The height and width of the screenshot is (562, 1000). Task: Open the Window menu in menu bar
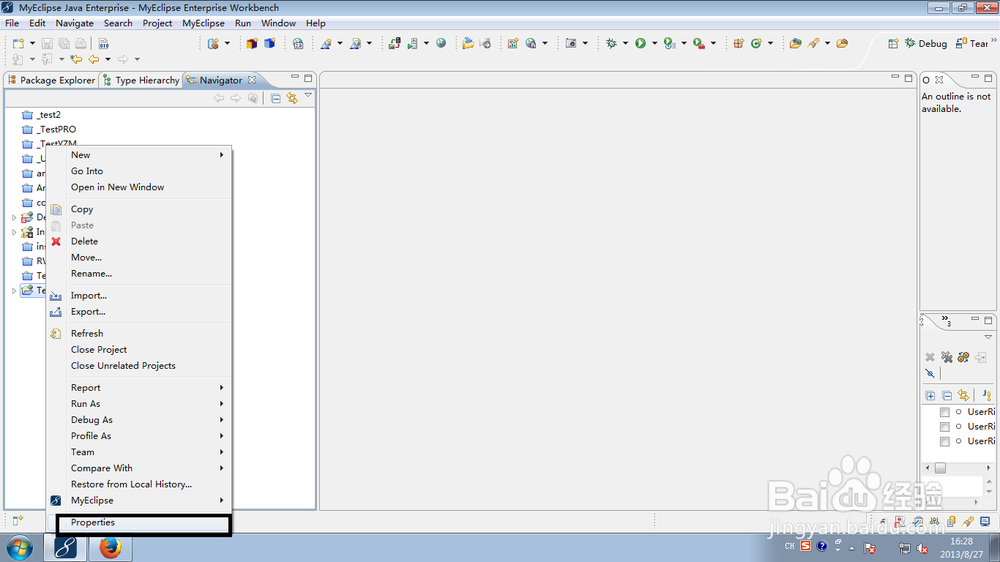(x=278, y=23)
